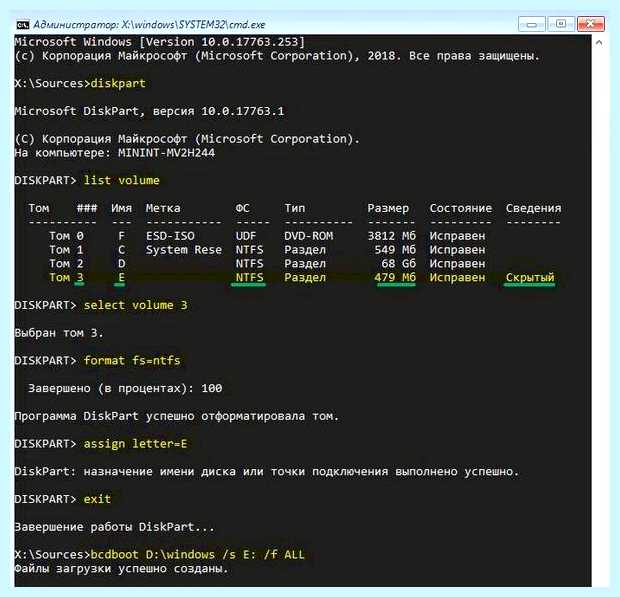
Task: Click the 'ФС' column header
Action: coord(242,208)
